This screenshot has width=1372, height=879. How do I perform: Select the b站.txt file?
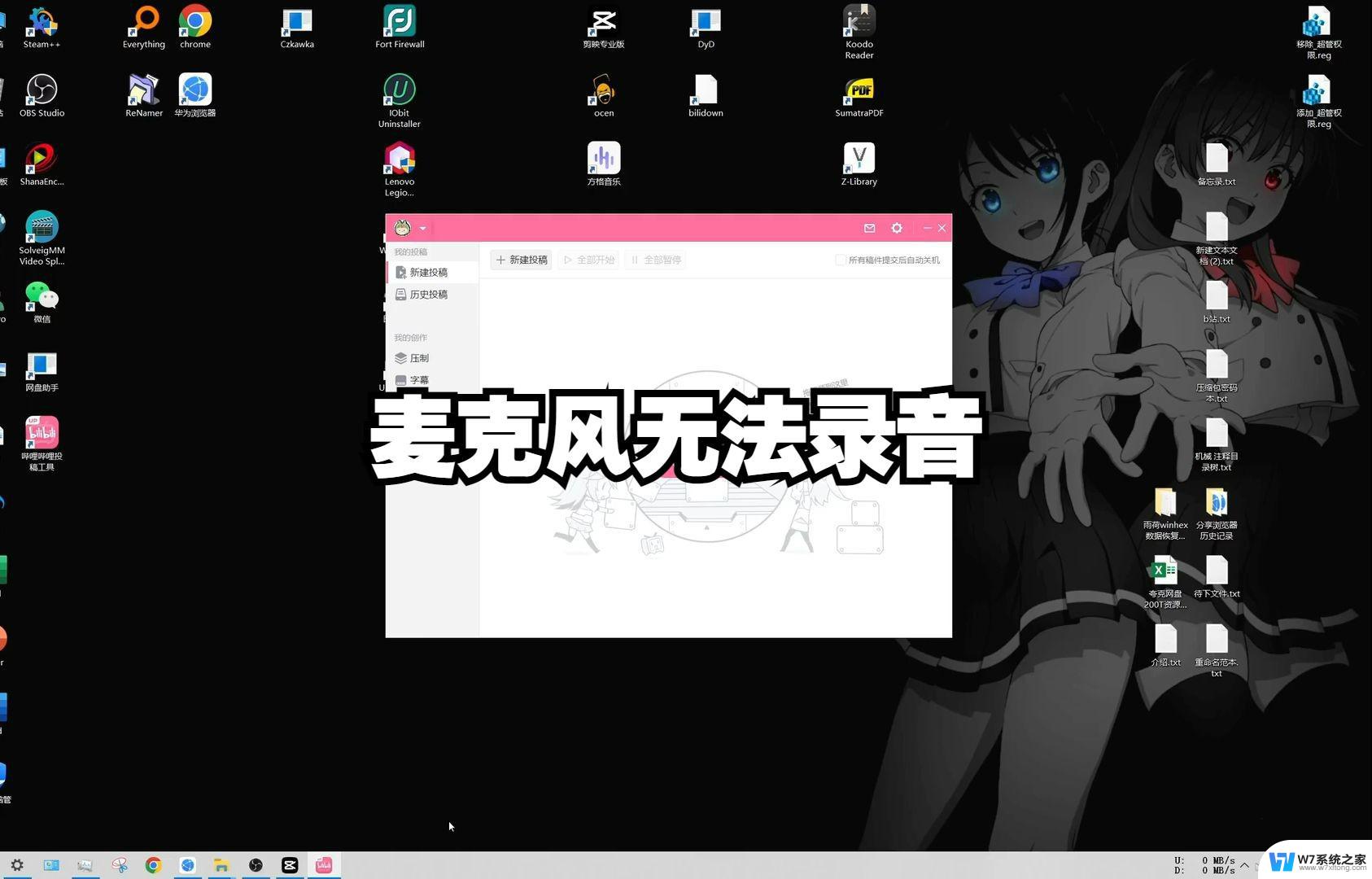1217,302
